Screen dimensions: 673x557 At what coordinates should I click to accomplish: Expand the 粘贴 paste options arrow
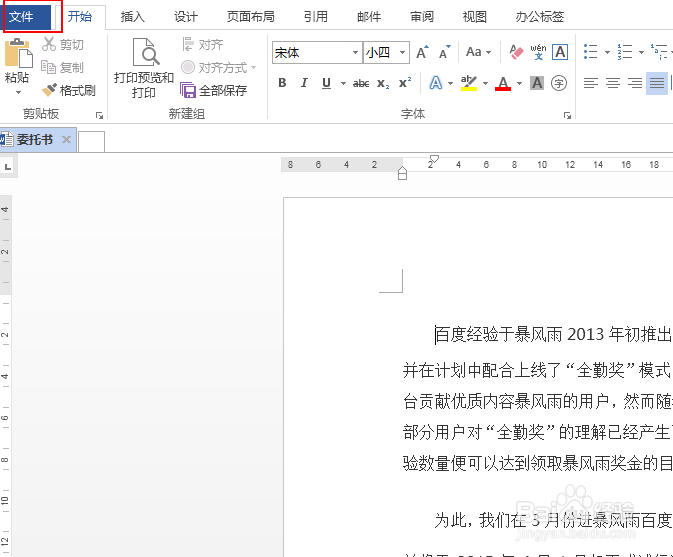click(x=18, y=92)
